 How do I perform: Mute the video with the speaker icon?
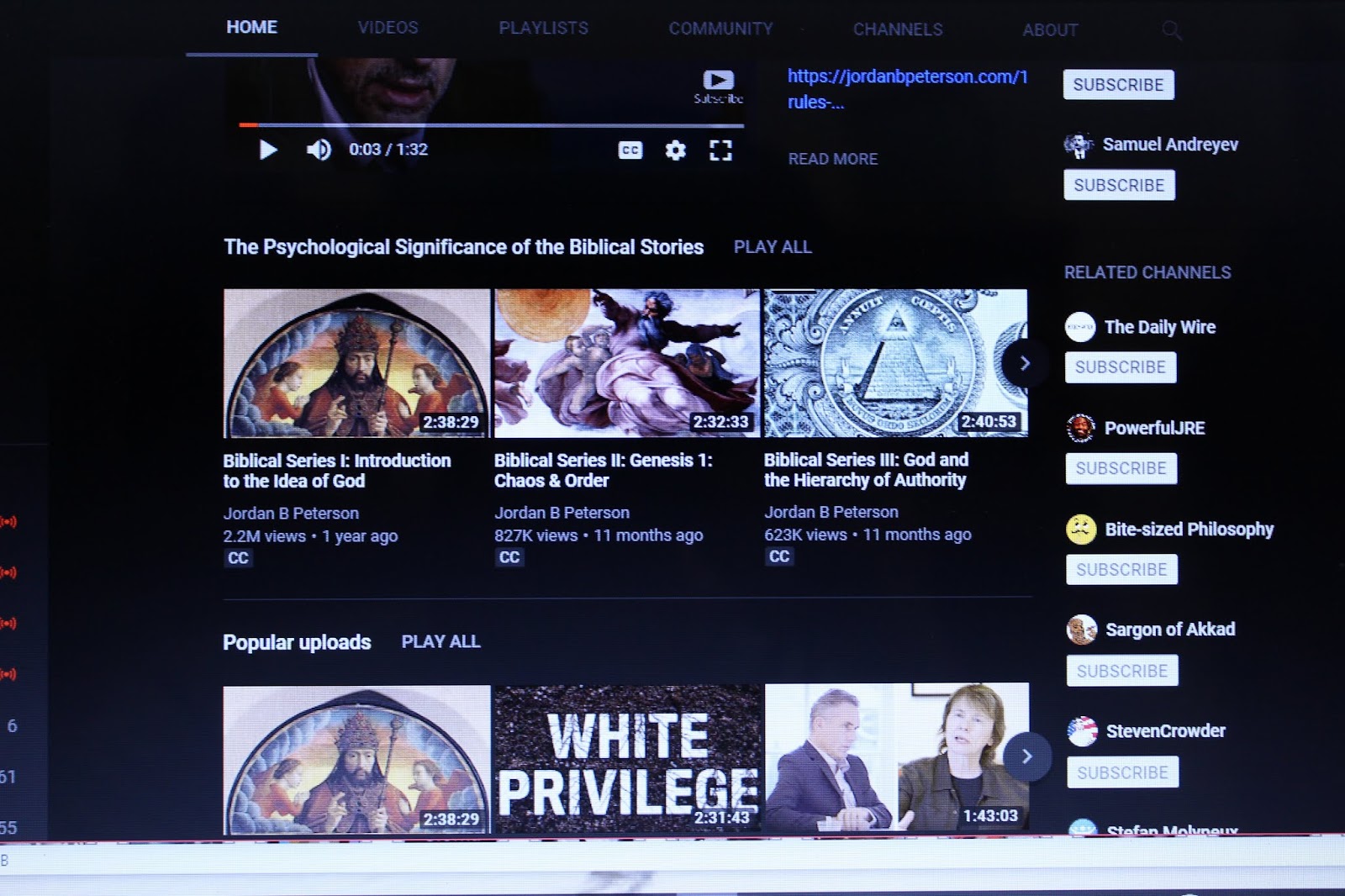[319, 150]
